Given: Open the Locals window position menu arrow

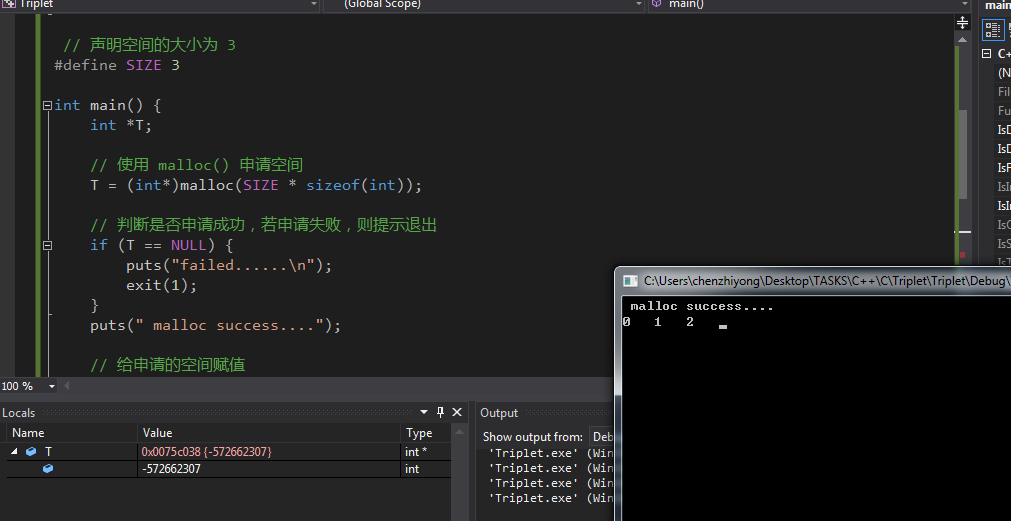Looking at the screenshot, I should (424, 412).
